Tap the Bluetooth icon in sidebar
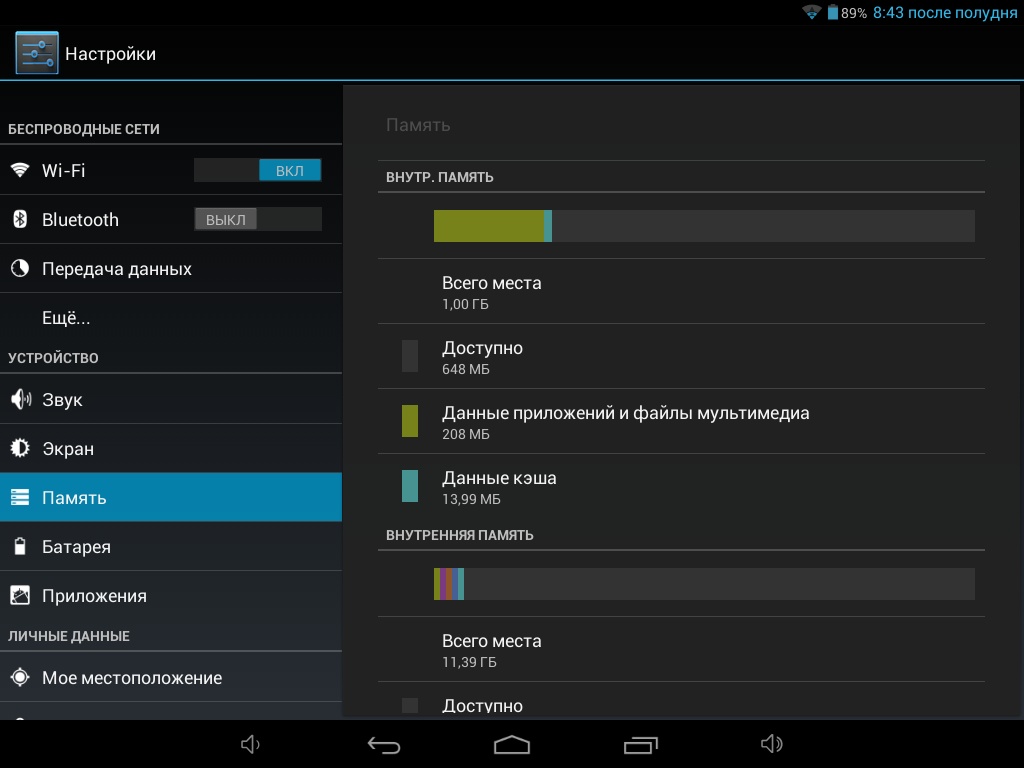 coord(20,220)
